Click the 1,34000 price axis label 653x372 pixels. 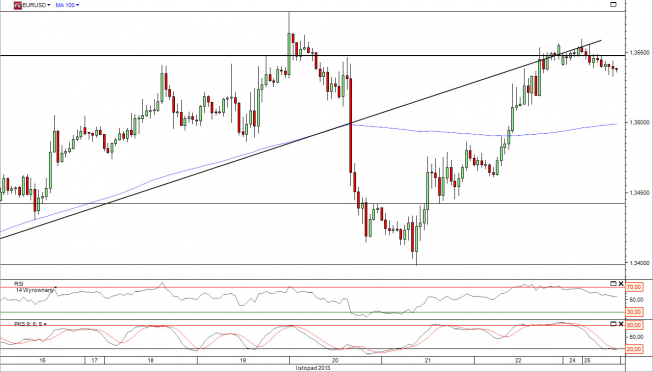tap(639, 263)
